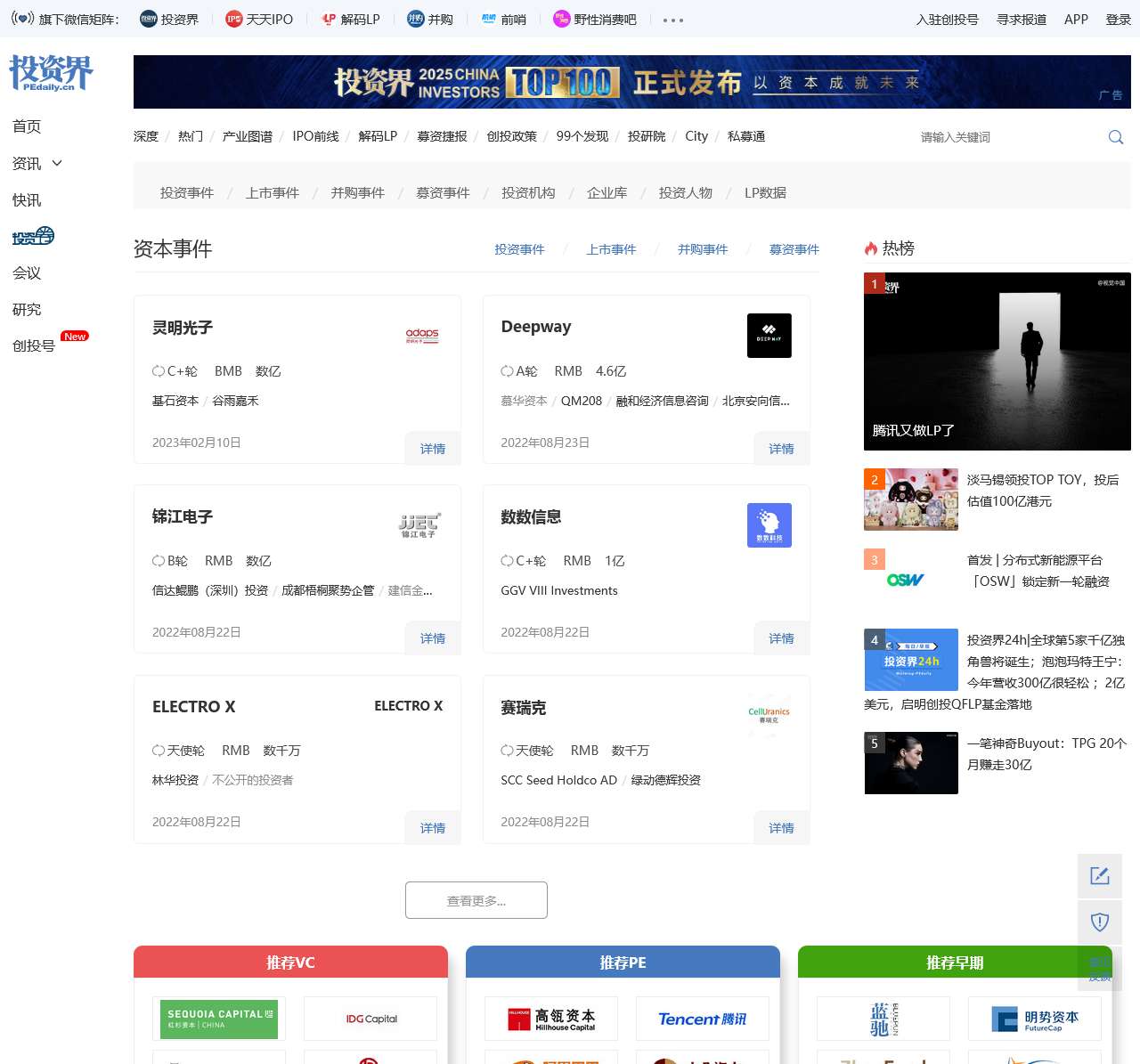Open the 野性消费吧 pink icon
Viewport: 1140px width, 1064px height.
point(560,18)
